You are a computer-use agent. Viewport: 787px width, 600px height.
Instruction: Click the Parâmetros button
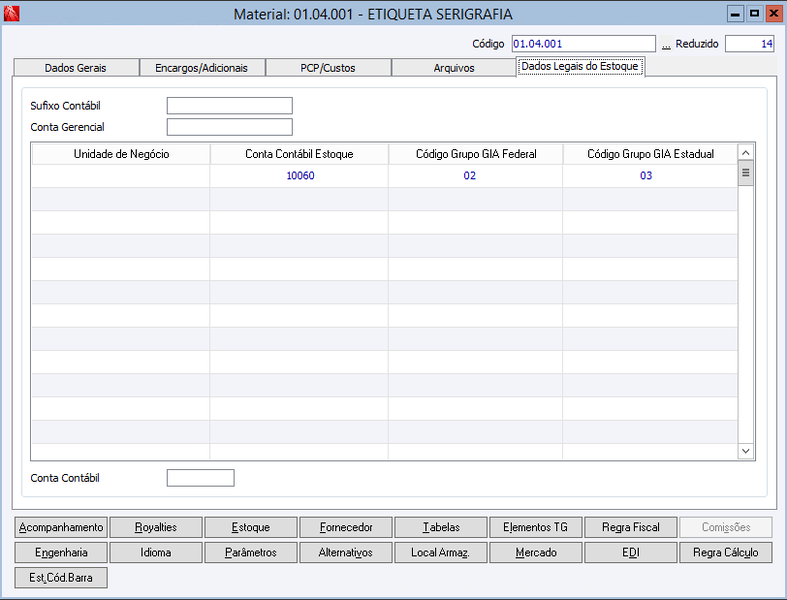click(251, 552)
